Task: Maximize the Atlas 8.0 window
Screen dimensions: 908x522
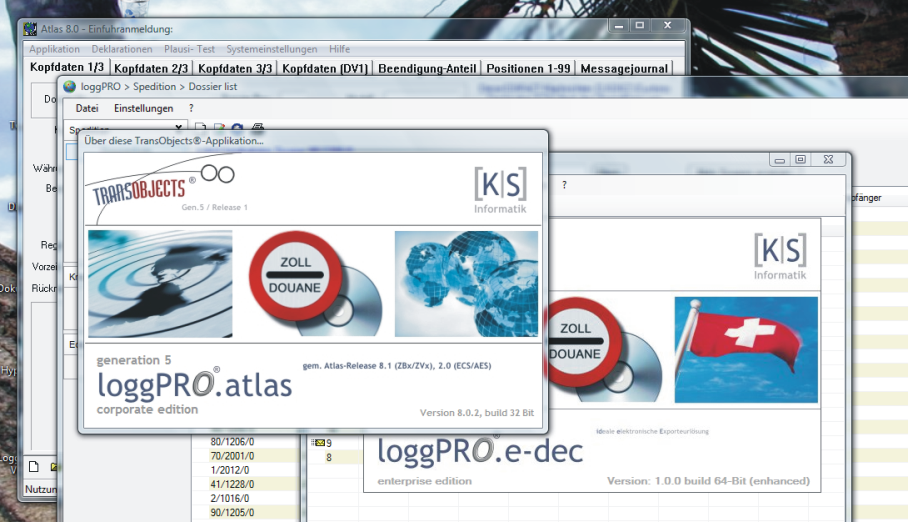Action: tap(640, 25)
